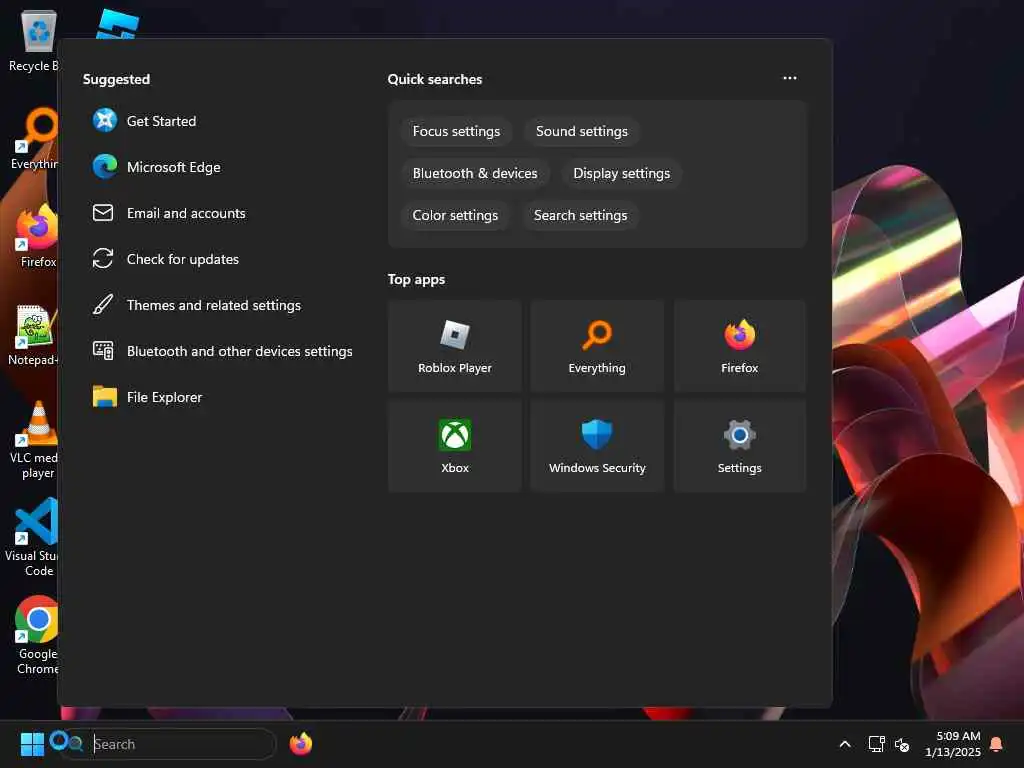Open Settings tile in Top apps
The width and height of the screenshot is (1024, 768).
(x=739, y=446)
